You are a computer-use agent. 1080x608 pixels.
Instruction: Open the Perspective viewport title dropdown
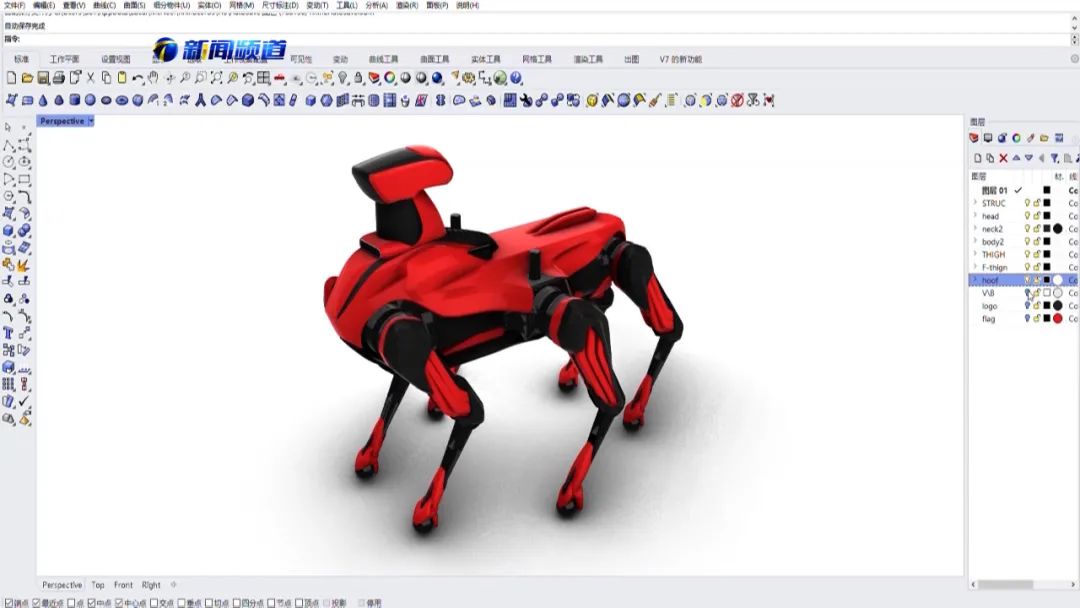(x=91, y=121)
